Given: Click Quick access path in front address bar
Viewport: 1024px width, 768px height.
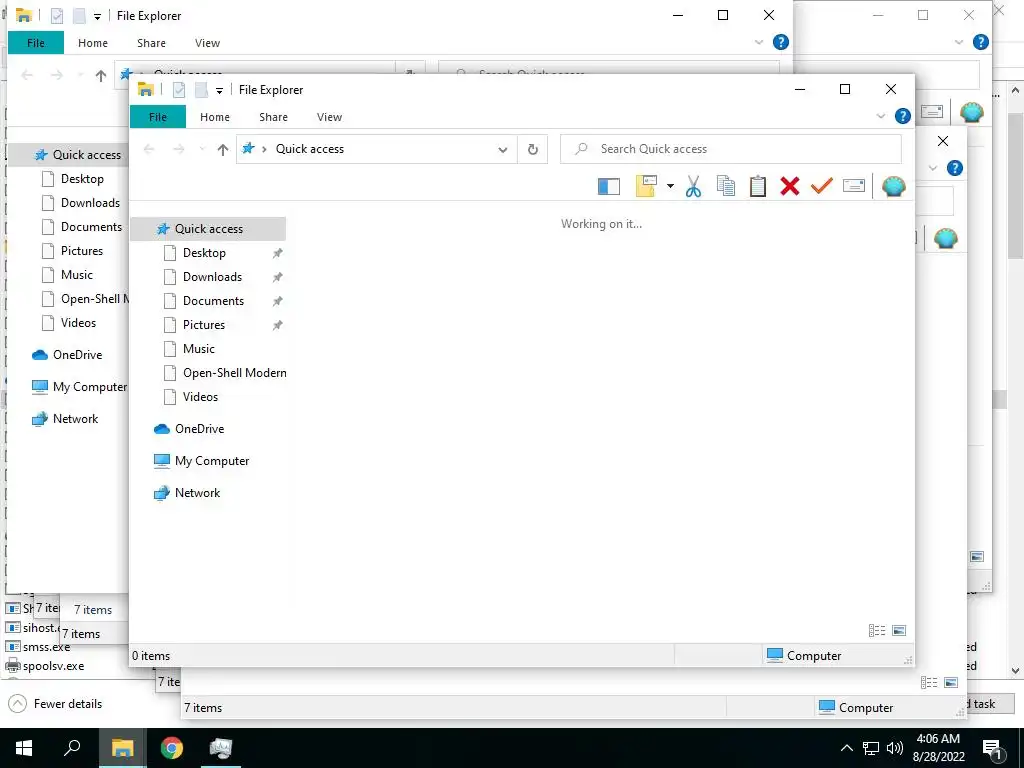Looking at the screenshot, I should pos(310,149).
